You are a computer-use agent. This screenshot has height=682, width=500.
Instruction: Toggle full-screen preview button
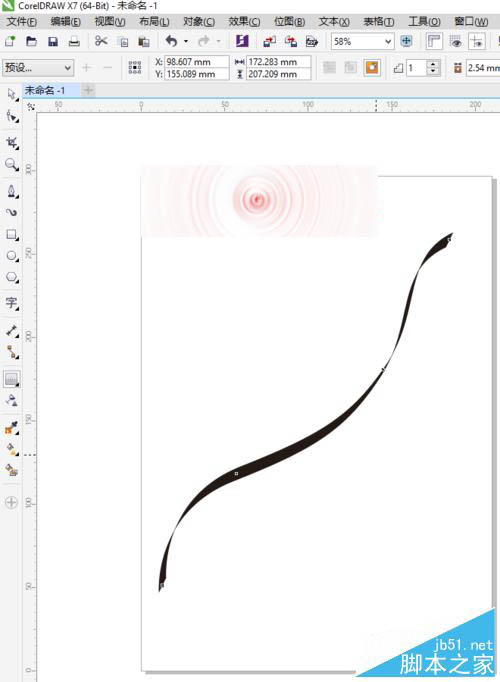click(406, 41)
